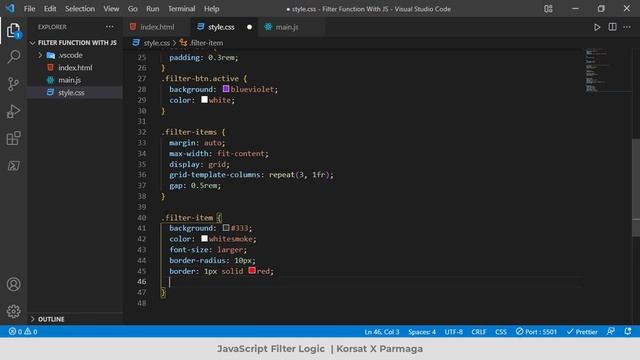640x360 pixels.
Task: Click the feedback icon in status bar
Action: [x=611, y=331]
